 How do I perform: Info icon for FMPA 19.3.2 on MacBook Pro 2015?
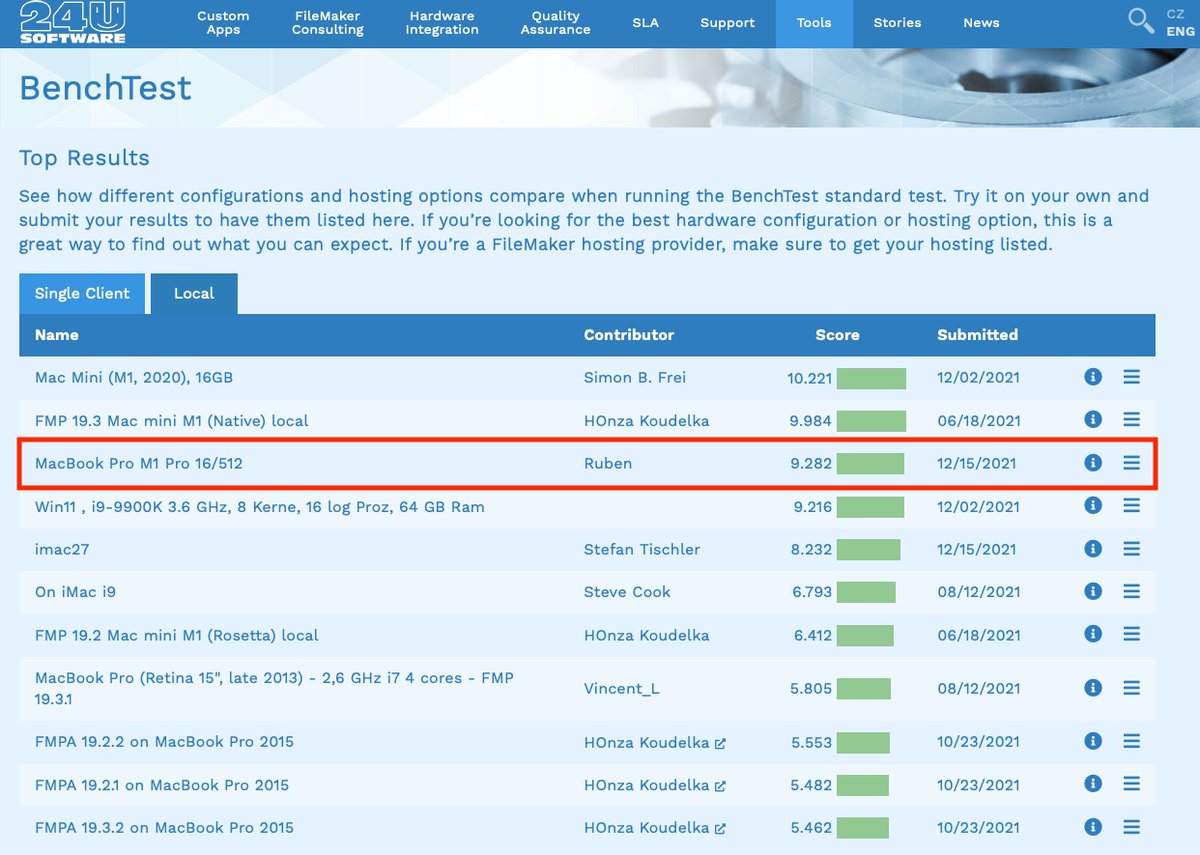1093,827
